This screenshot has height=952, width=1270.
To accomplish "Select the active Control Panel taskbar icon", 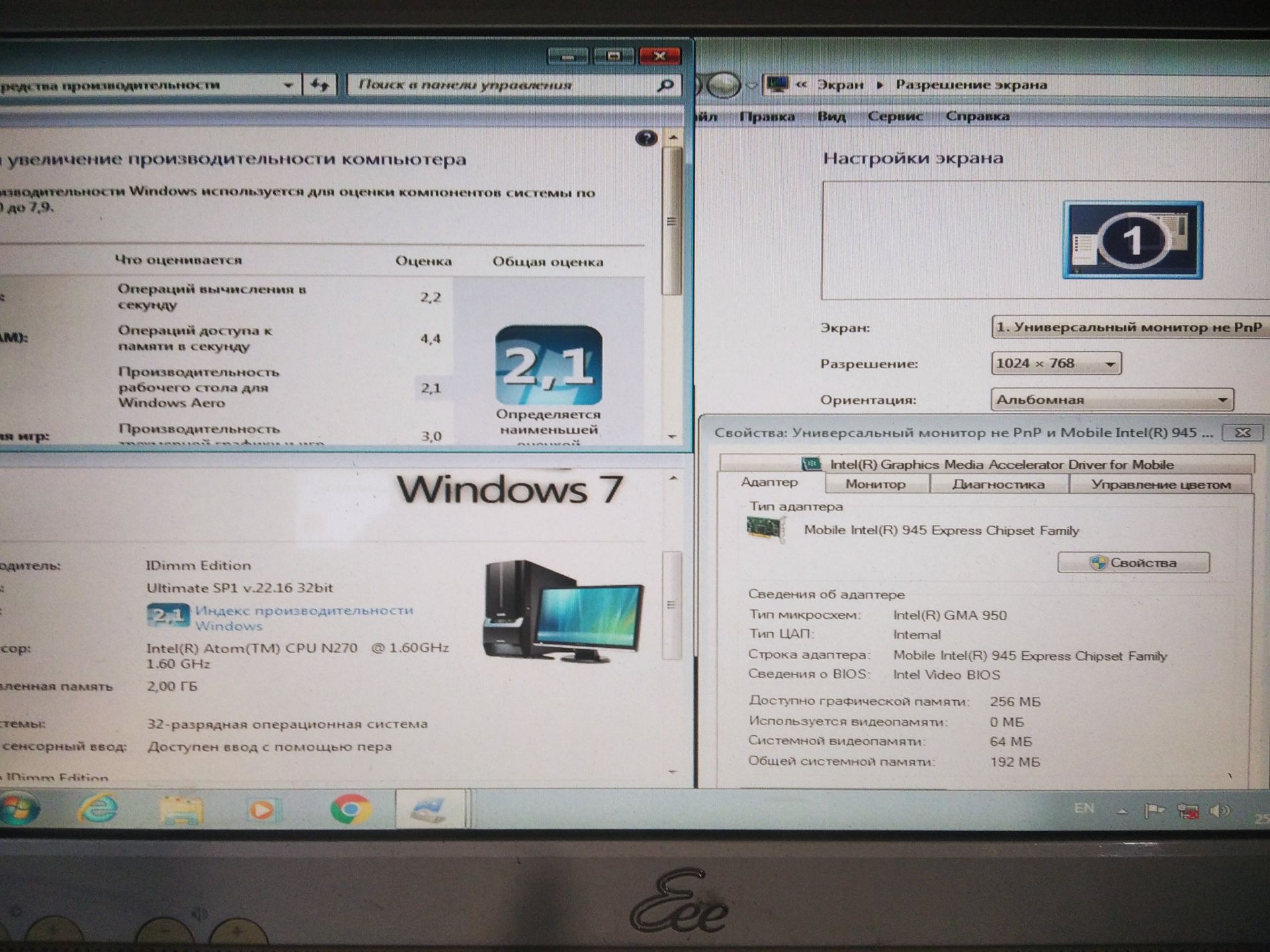I will click(430, 809).
